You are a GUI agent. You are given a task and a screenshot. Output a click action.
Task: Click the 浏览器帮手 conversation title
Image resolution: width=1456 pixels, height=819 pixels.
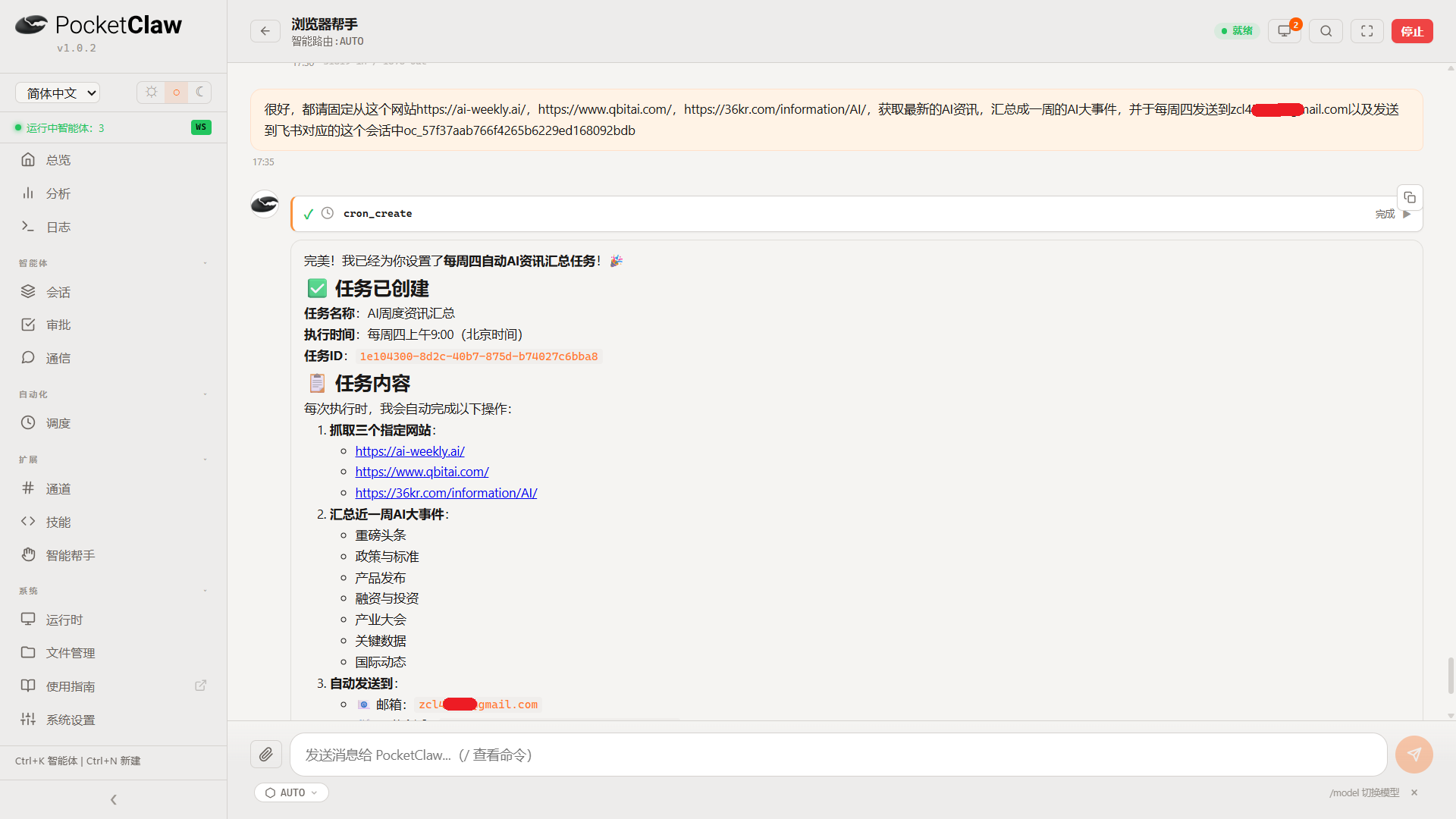325,24
